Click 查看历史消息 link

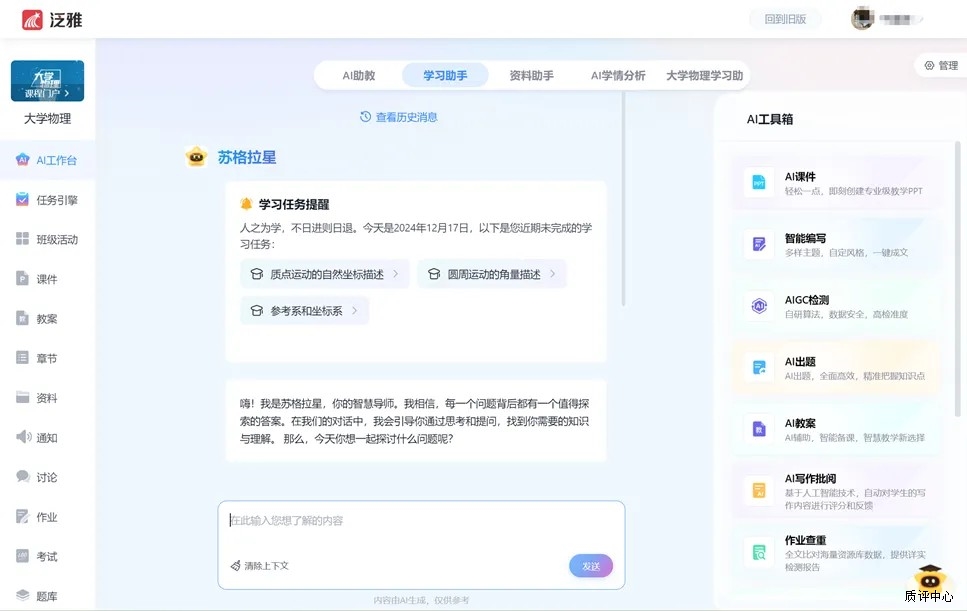399,117
